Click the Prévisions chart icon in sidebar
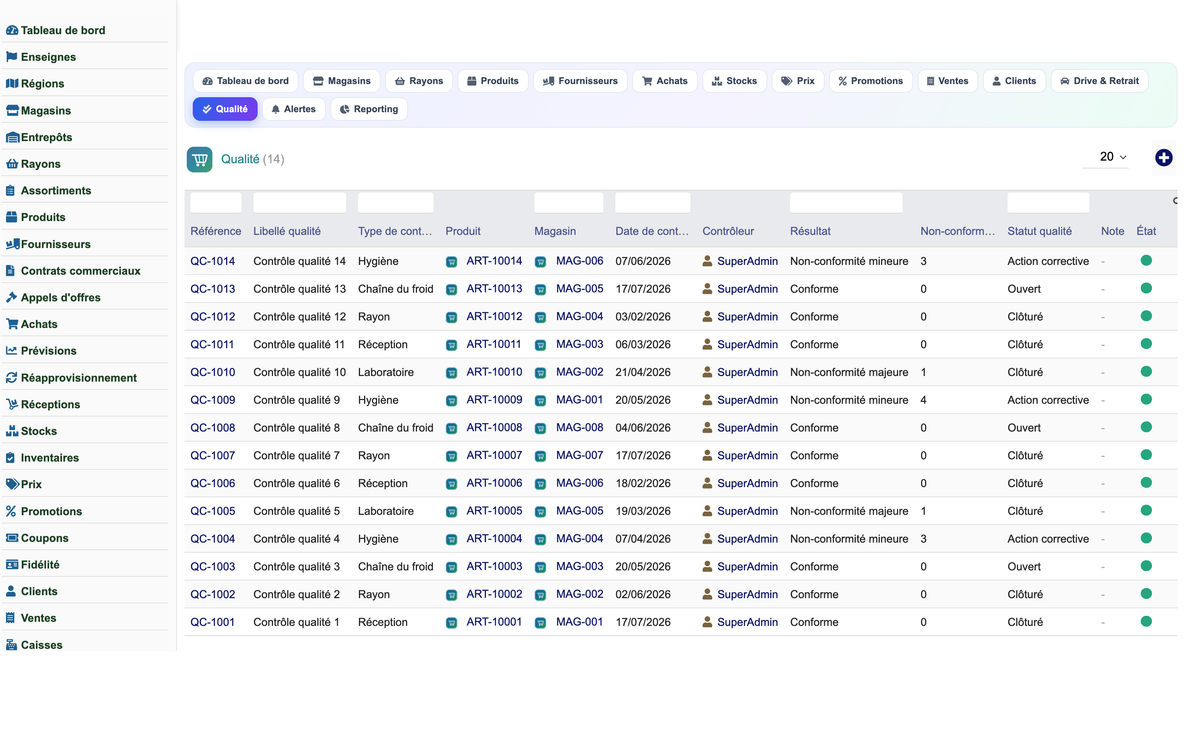1200x743 pixels. 12,351
